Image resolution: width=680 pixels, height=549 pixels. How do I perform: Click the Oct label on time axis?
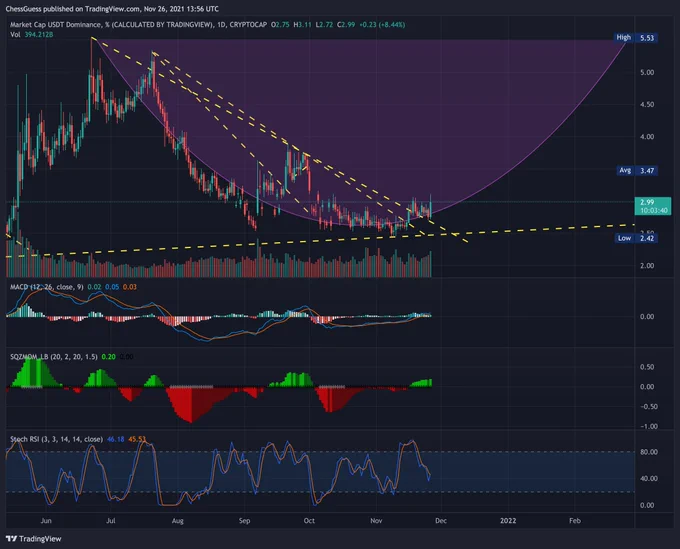[309, 520]
